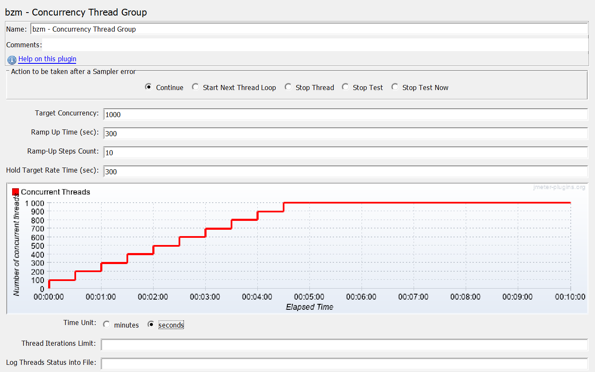Select the Stop Test Now option

395,87
